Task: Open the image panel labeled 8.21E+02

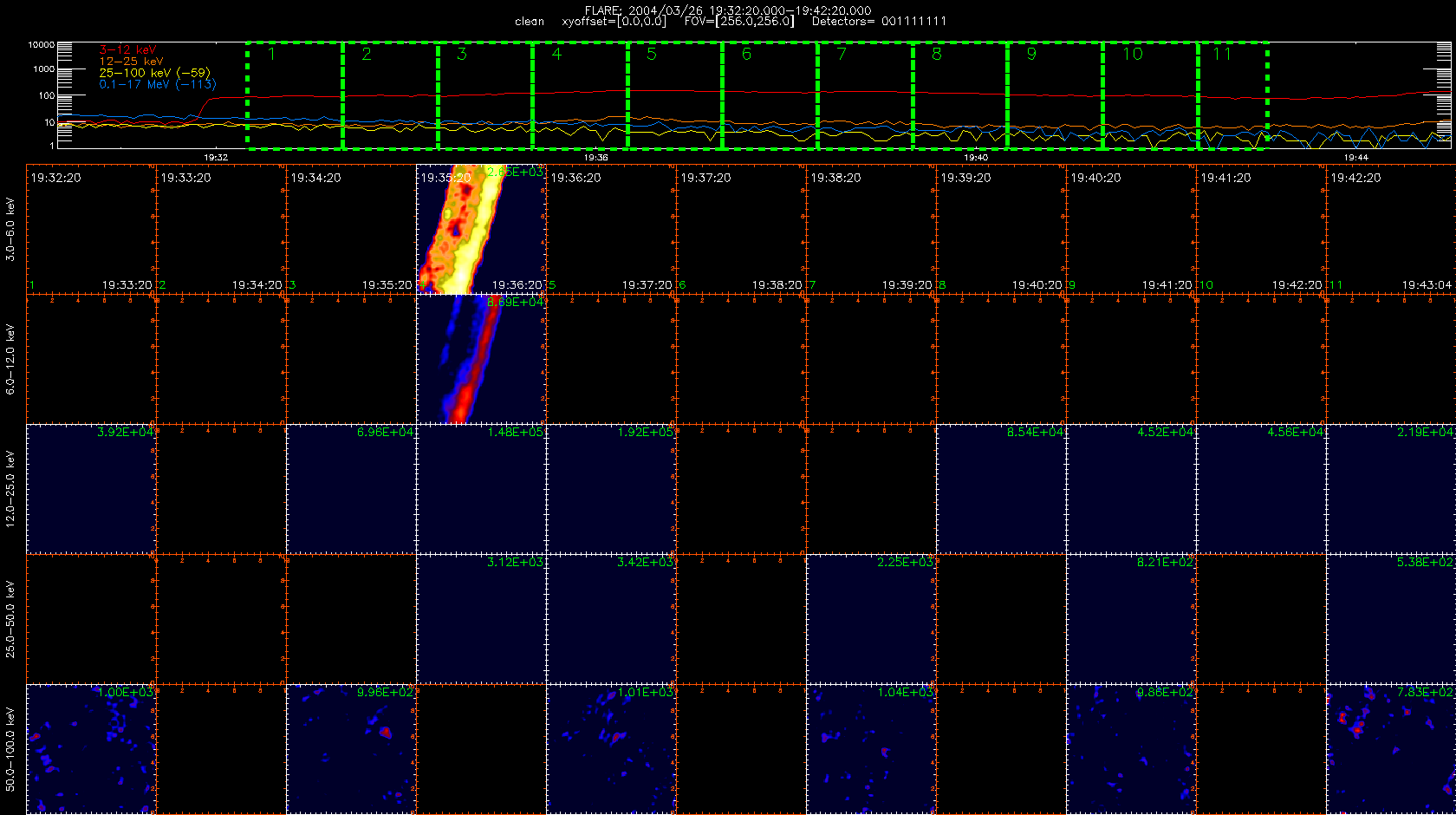Action: click(1131, 619)
